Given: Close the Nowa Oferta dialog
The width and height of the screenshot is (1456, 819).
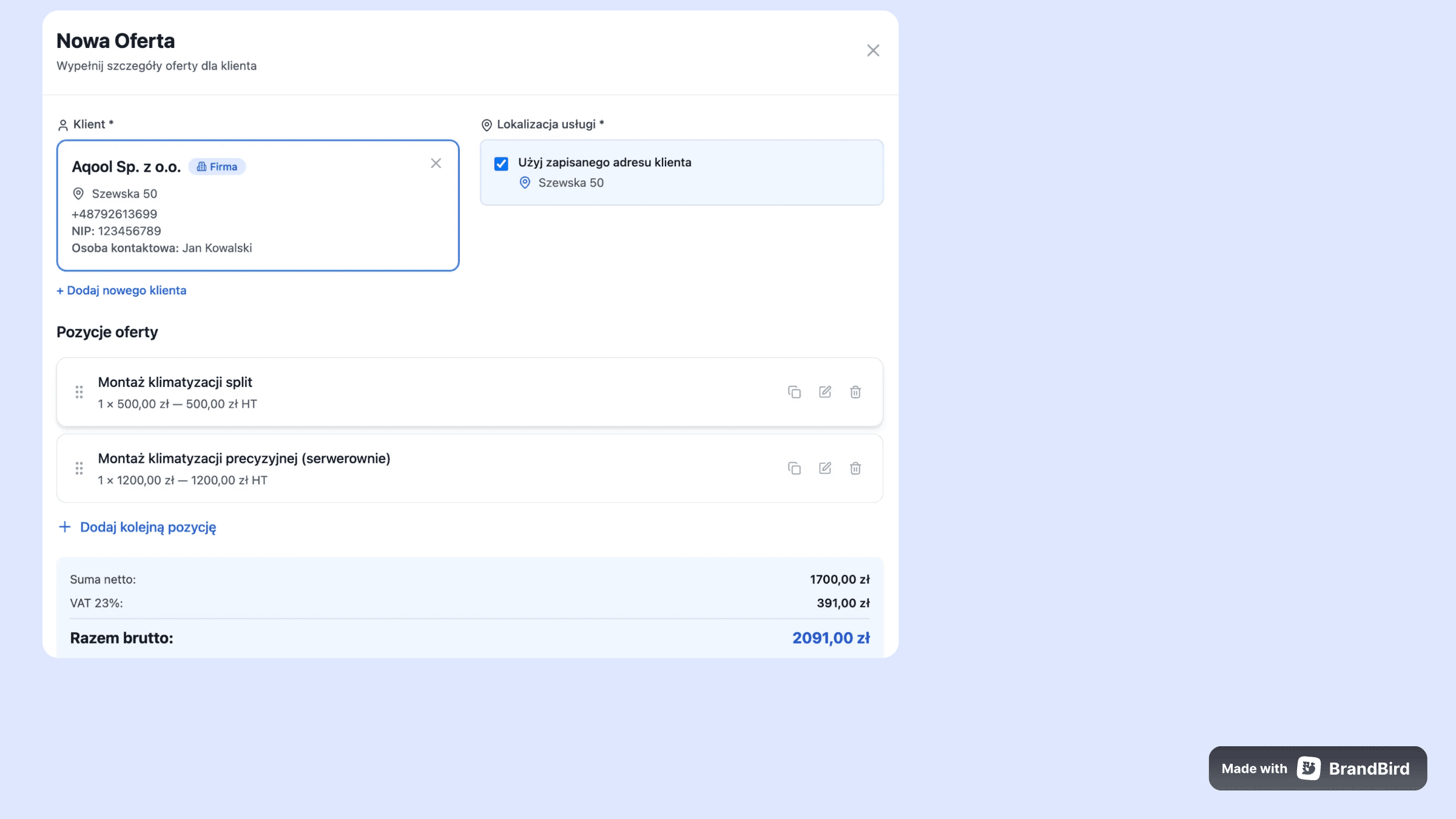Looking at the screenshot, I should [x=873, y=50].
